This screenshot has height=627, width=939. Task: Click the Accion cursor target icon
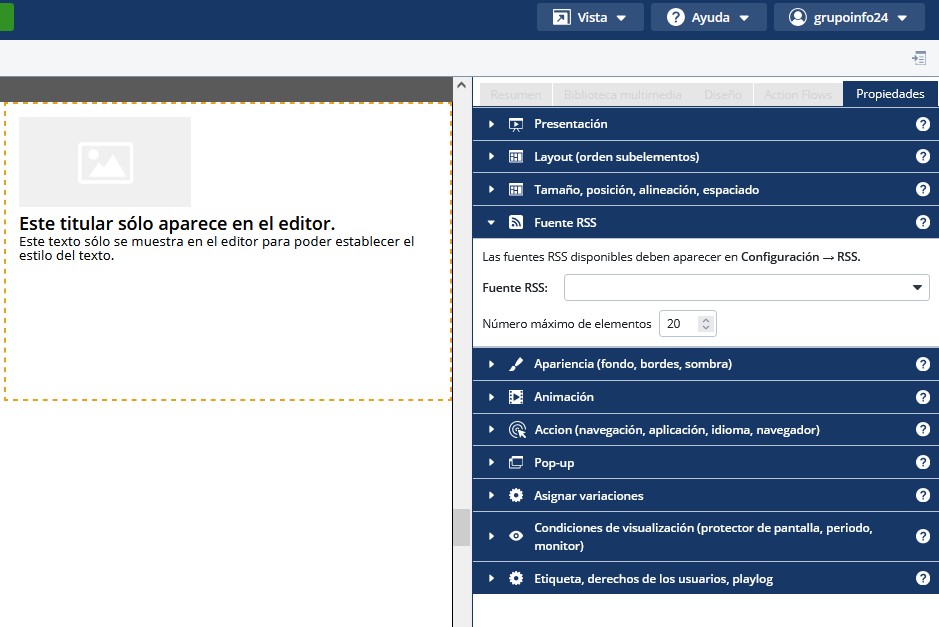(516, 430)
